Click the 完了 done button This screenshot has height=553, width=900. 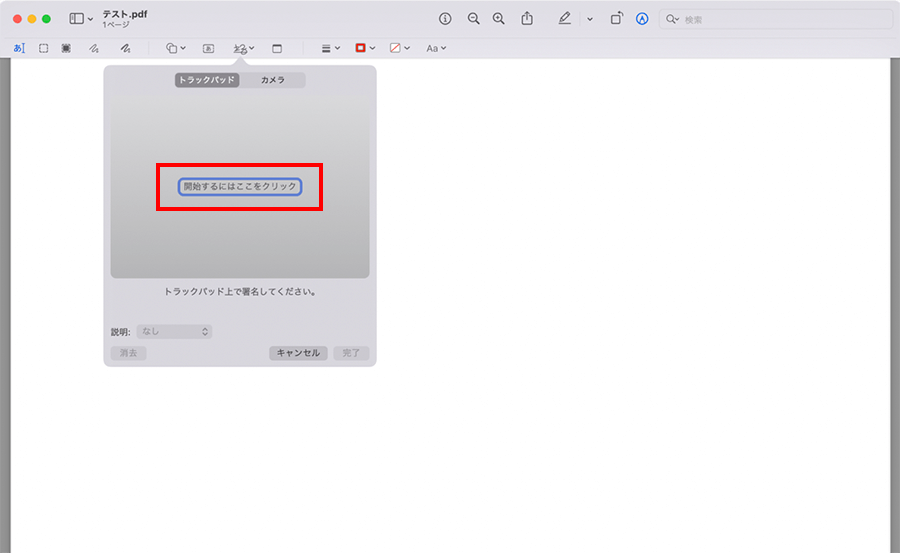point(351,353)
